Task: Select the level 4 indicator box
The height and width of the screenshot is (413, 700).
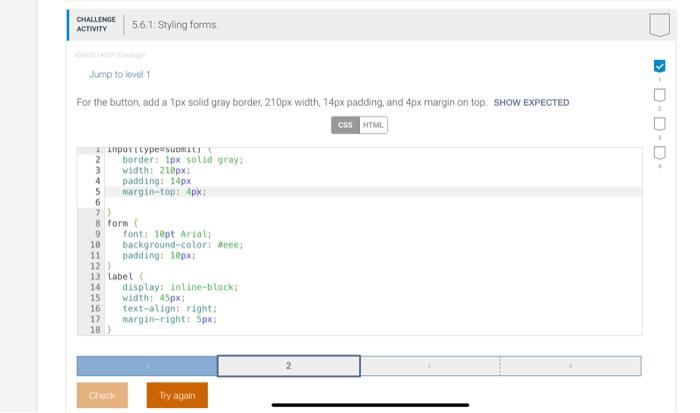Action: pos(659,153)
